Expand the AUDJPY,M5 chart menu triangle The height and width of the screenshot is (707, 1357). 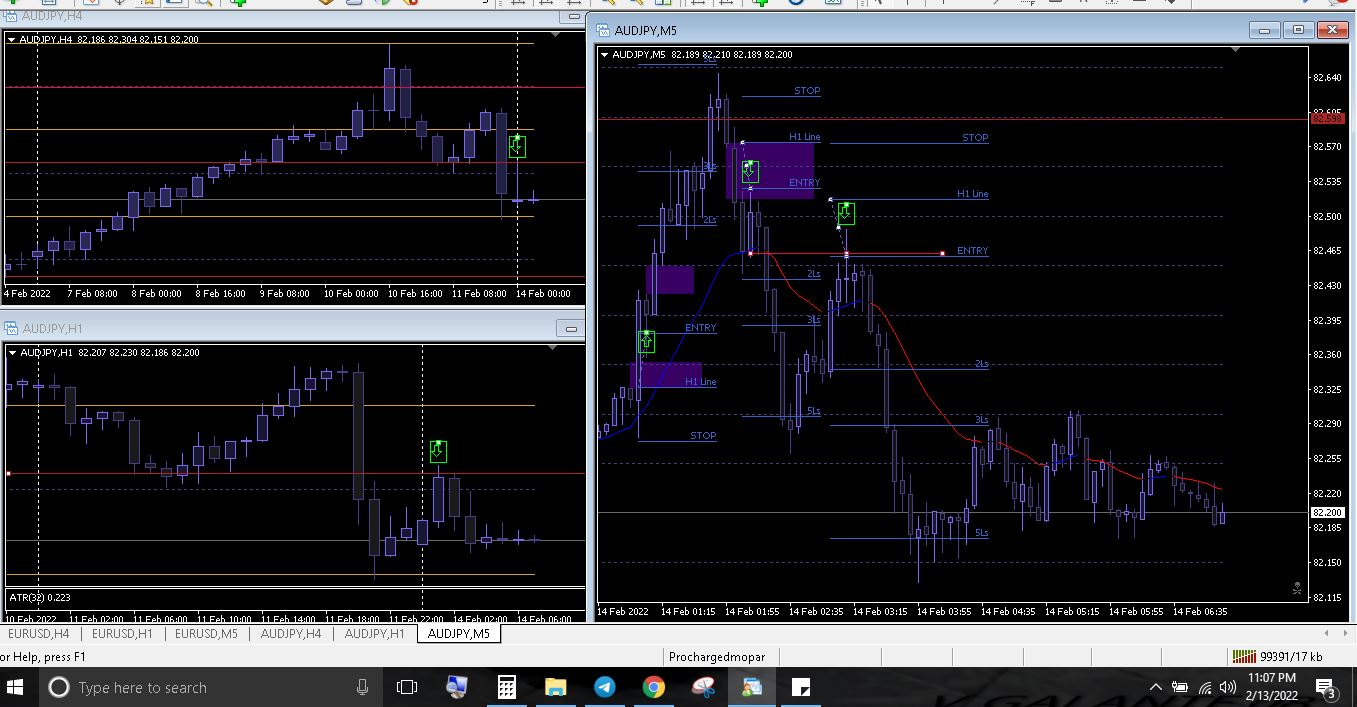pyautogui.click(x=604, y=55)
